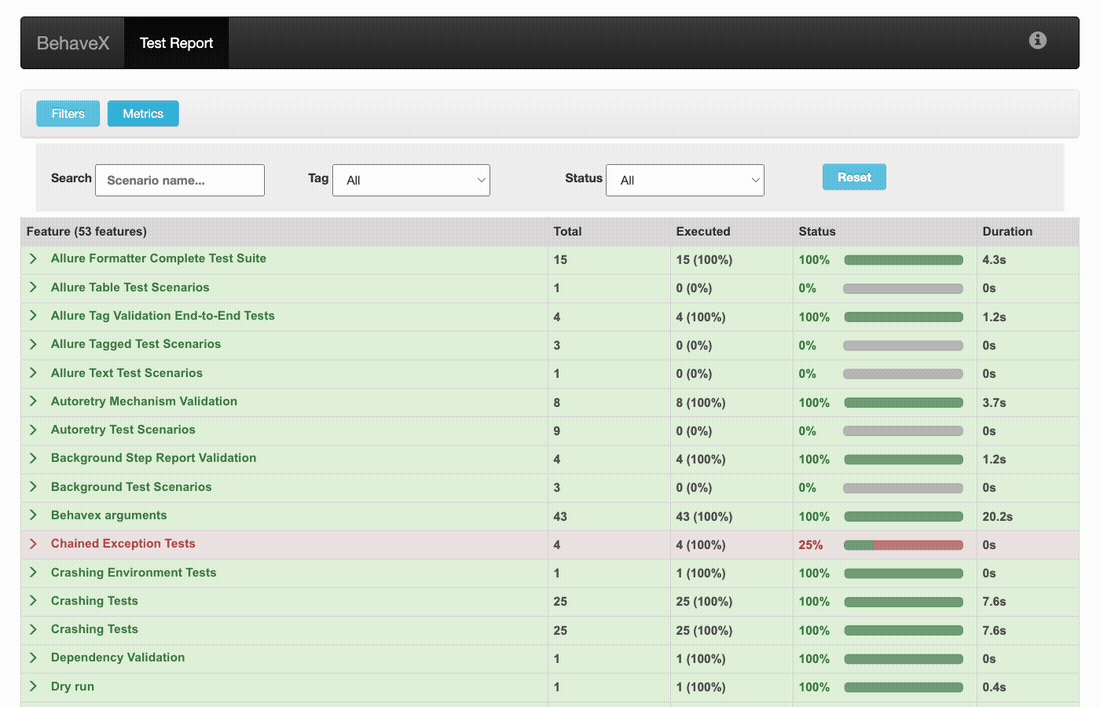Viewport: 1100px width, 707px height.
Task: Open Dependency Validation feature
Action: click(118, 658)
